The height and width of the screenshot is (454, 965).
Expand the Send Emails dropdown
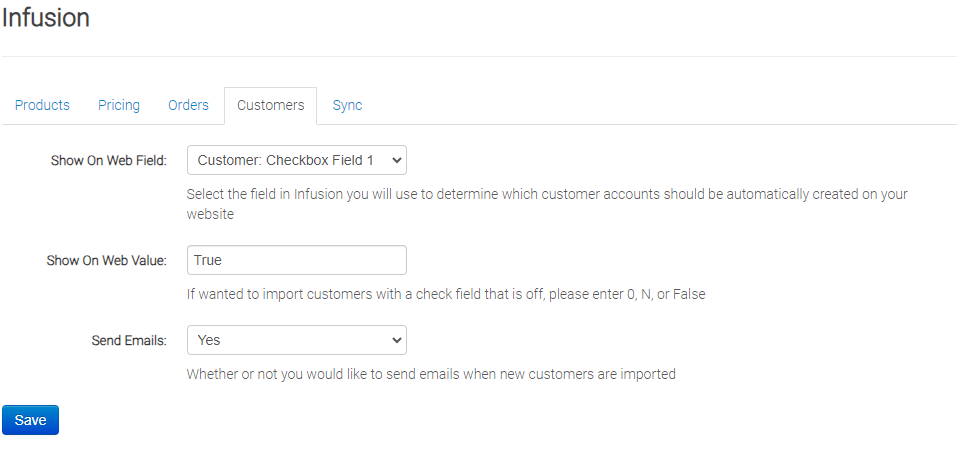pos(296,340)
